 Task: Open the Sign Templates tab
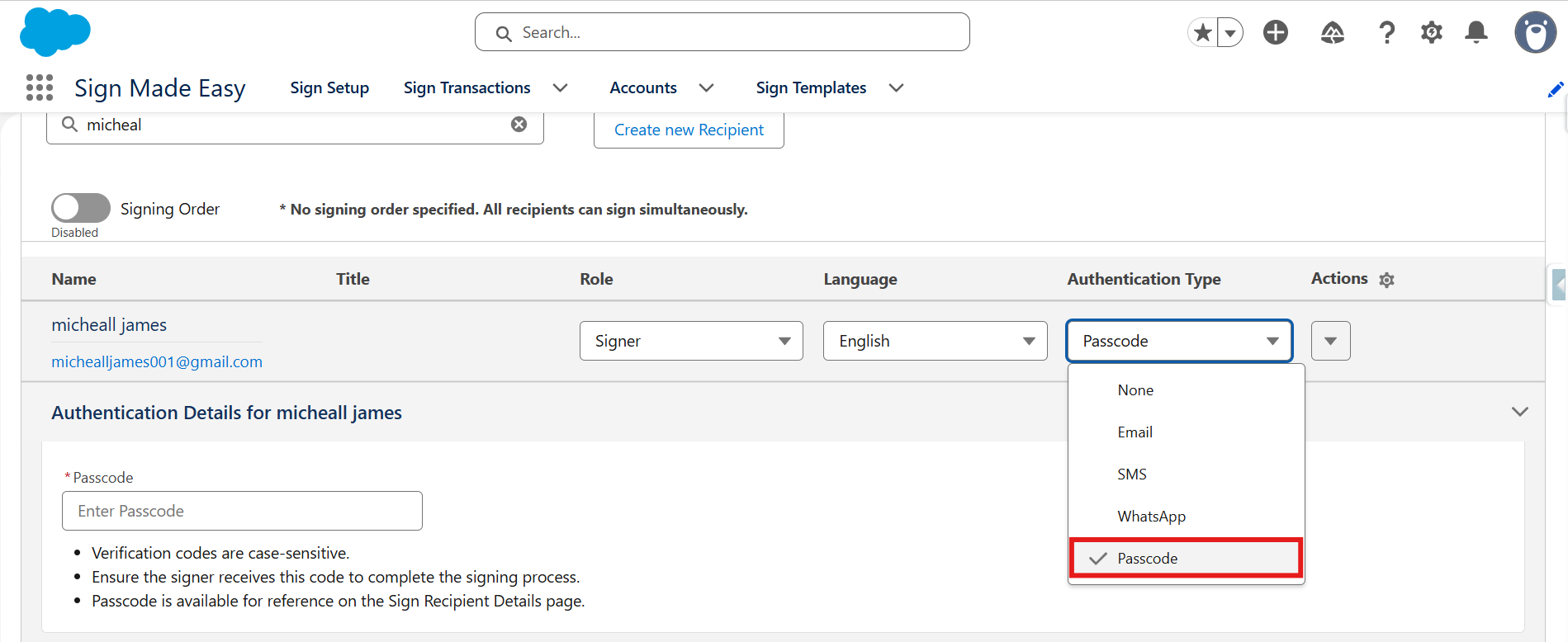811,87
